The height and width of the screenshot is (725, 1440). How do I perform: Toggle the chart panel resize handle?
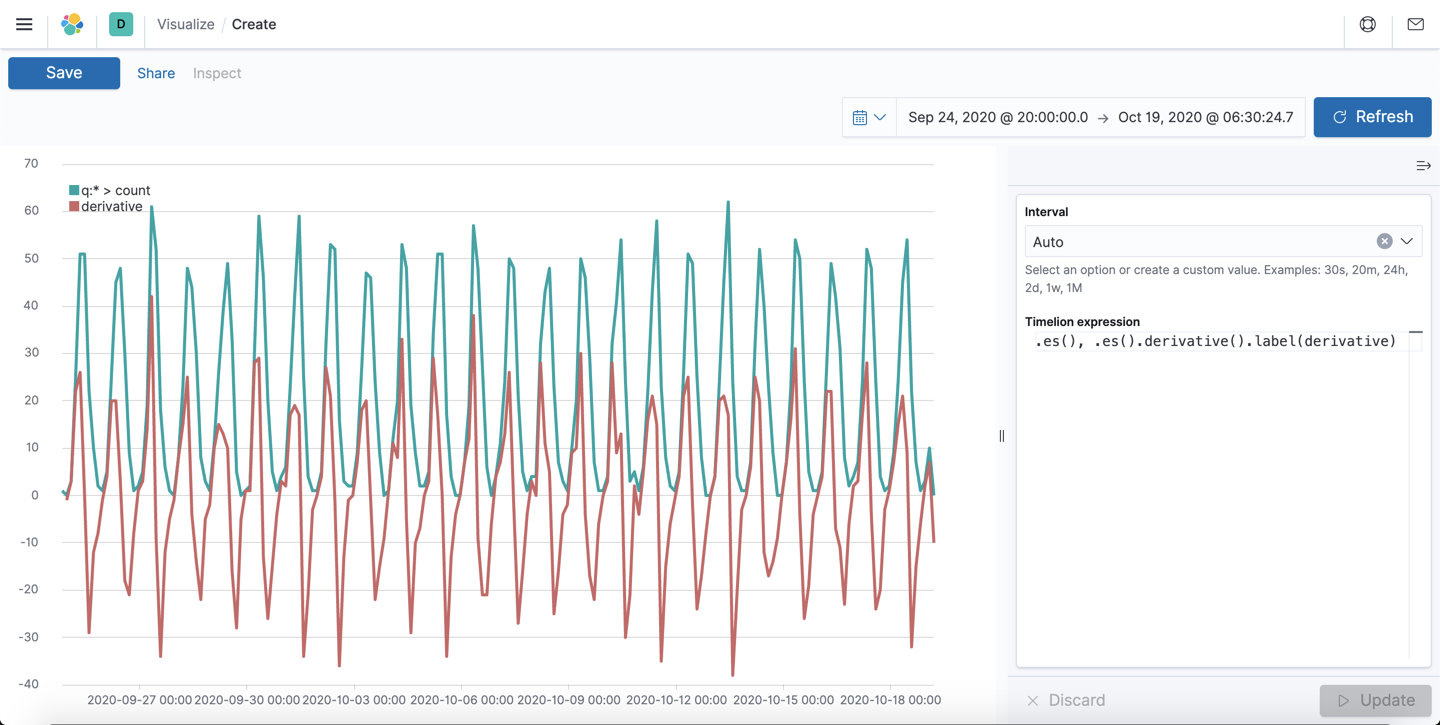[x=1002, y=435]
